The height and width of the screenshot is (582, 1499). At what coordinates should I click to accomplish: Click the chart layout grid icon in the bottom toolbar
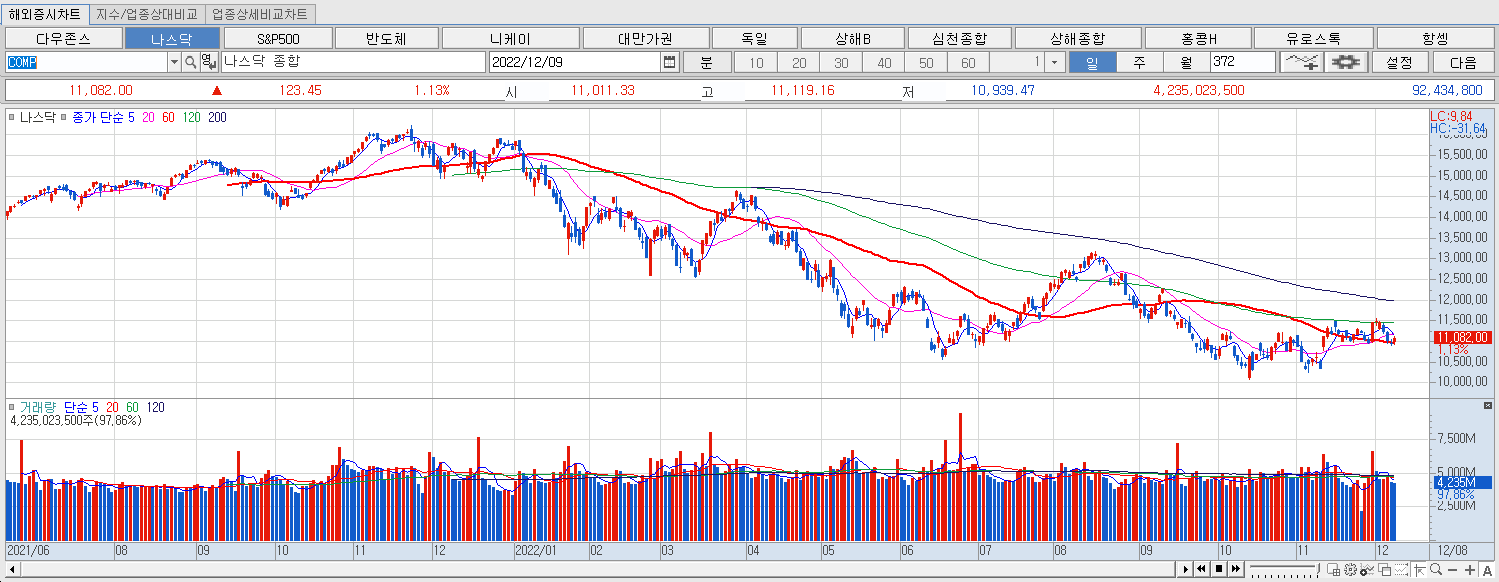(1333, 570)
